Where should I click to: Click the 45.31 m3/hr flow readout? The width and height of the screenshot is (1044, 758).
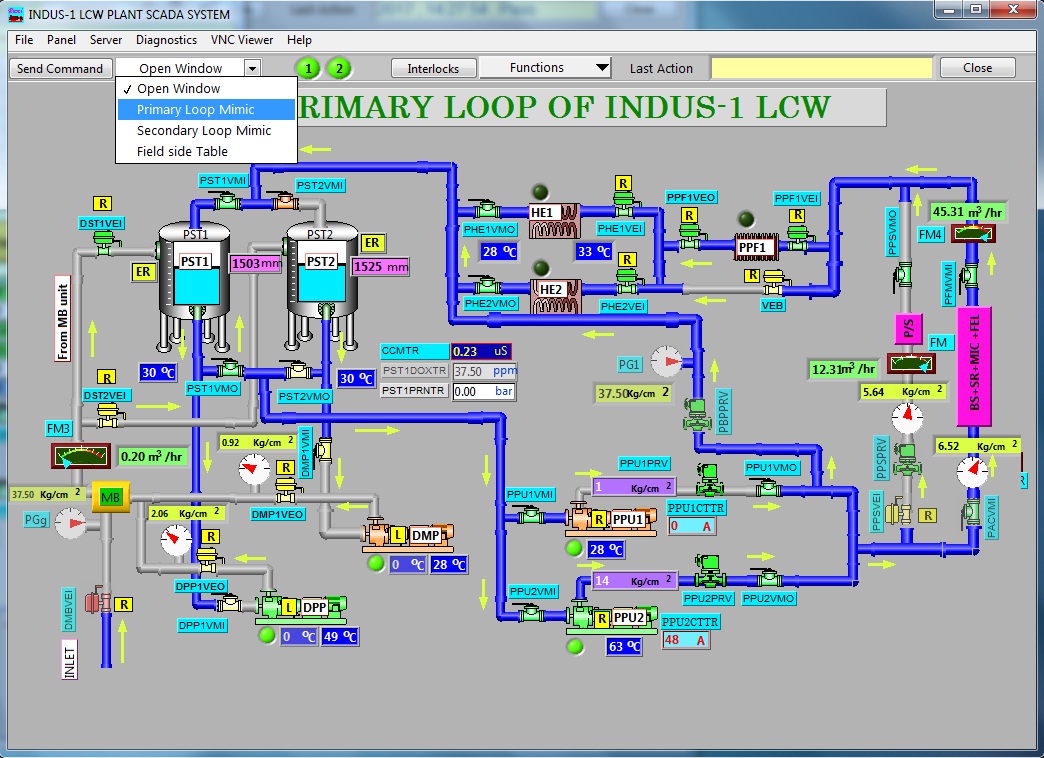pos(967,212)
